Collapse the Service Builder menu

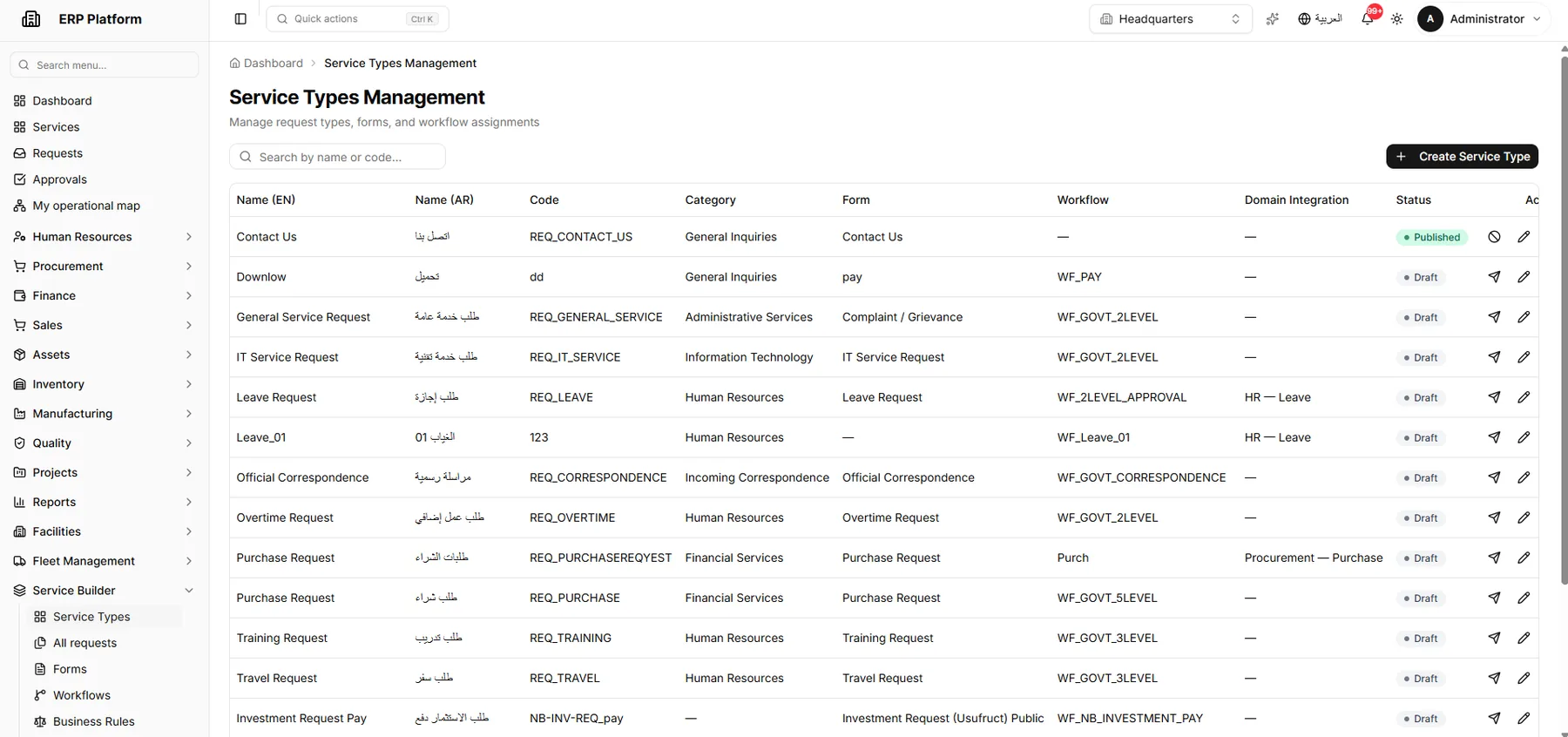point(104,591)
